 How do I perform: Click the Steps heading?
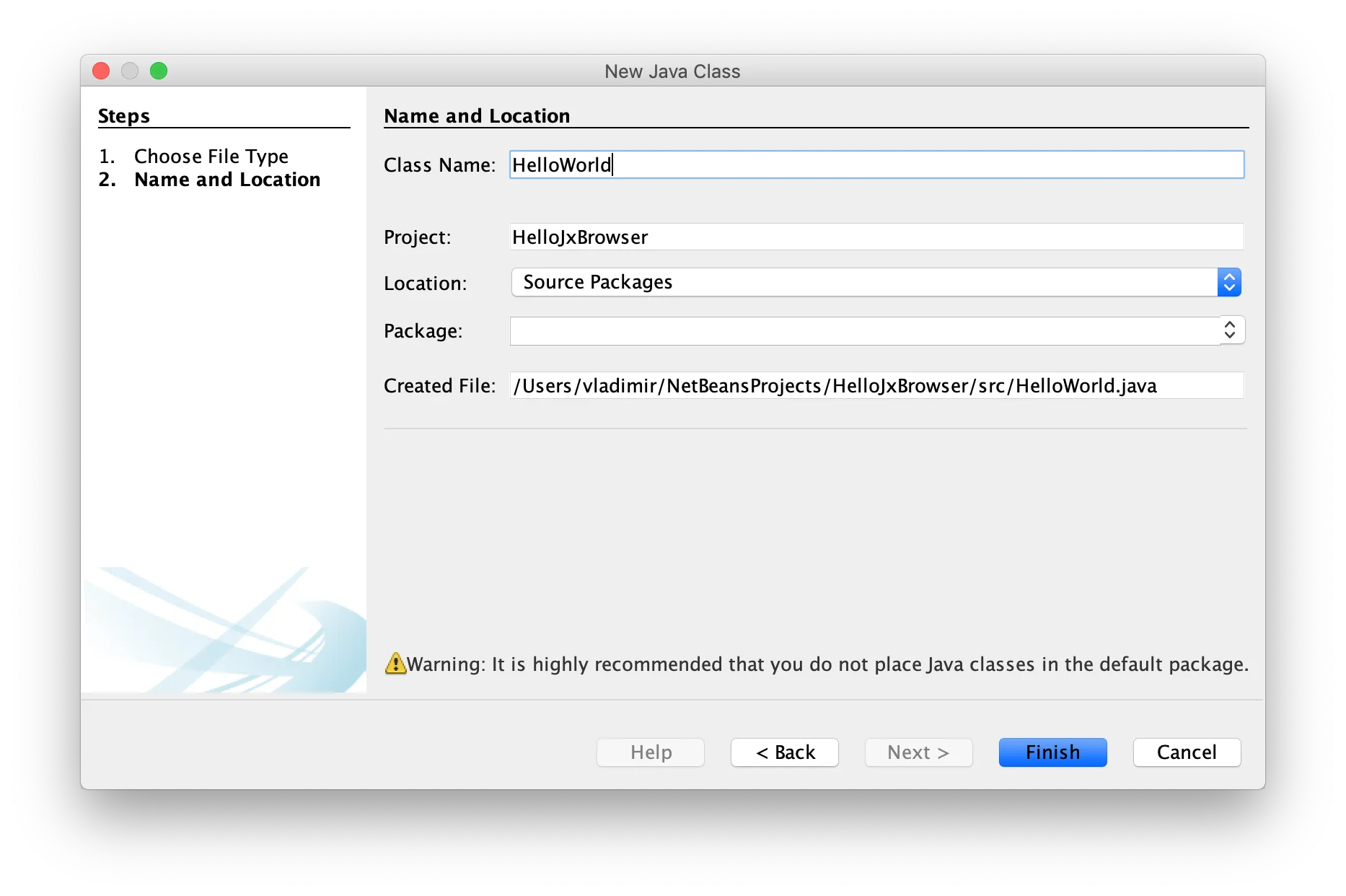click(x=123, y=115)
